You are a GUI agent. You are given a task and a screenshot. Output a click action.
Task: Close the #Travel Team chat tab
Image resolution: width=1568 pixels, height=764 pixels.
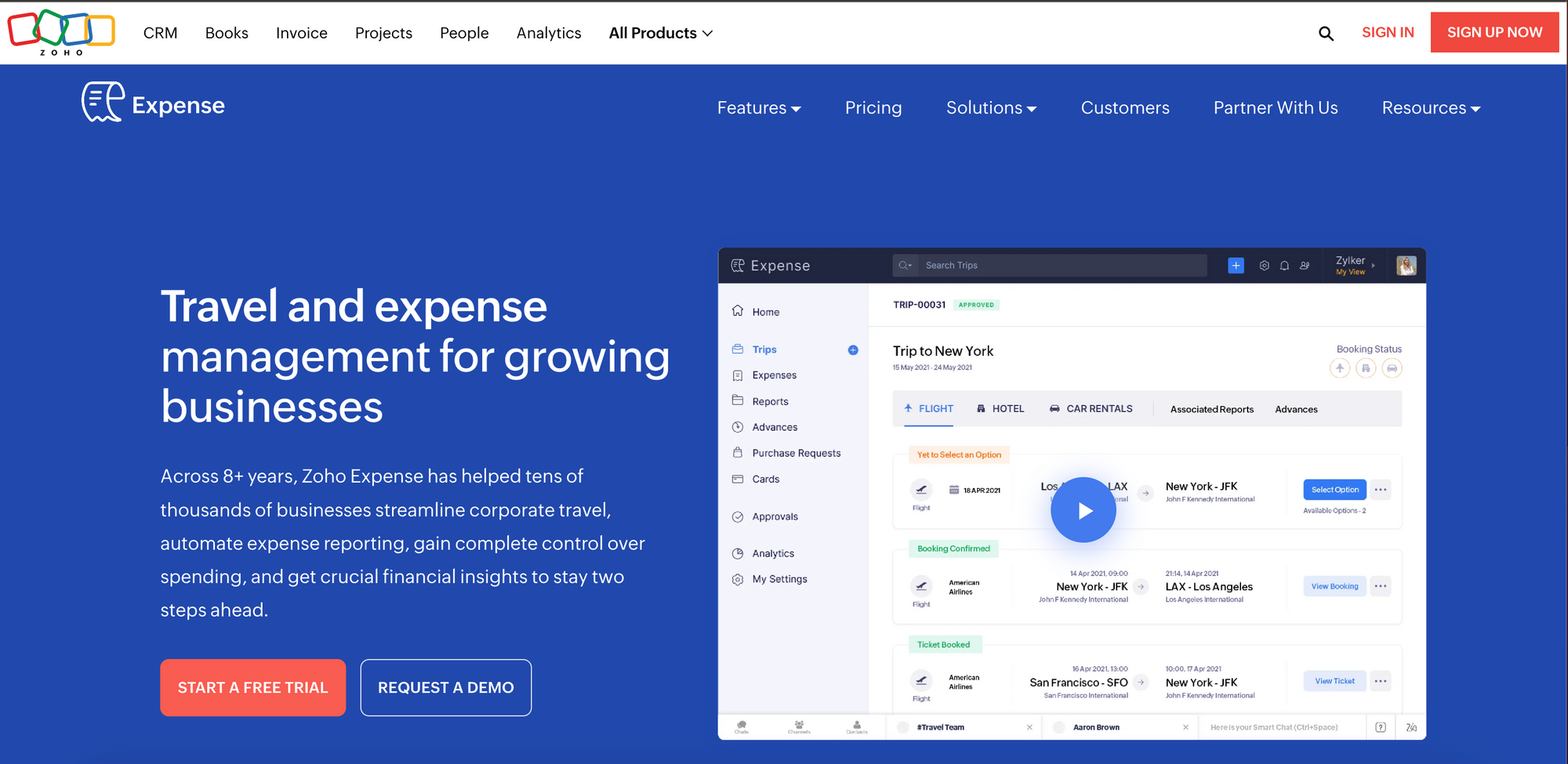click(1029, 727)
